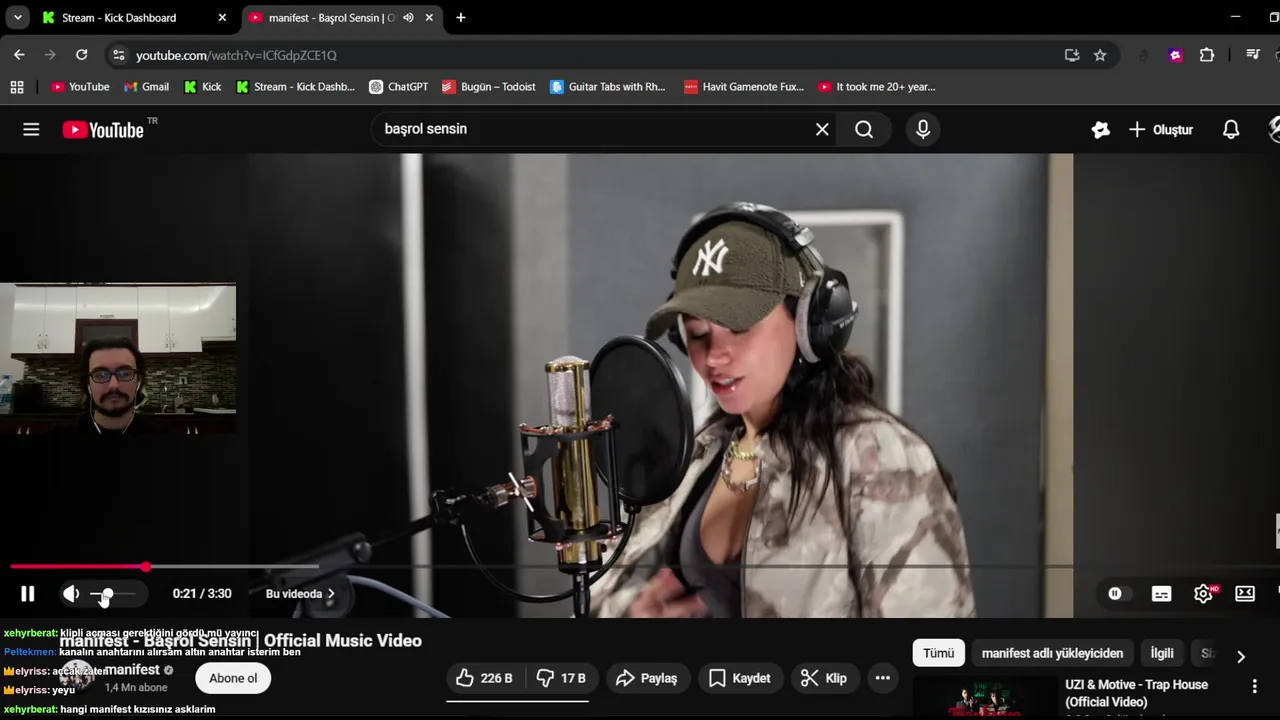This screenshot has height=720, width=1280.
Task: Dislike the video (17 B)
Action: pos(560,678)
